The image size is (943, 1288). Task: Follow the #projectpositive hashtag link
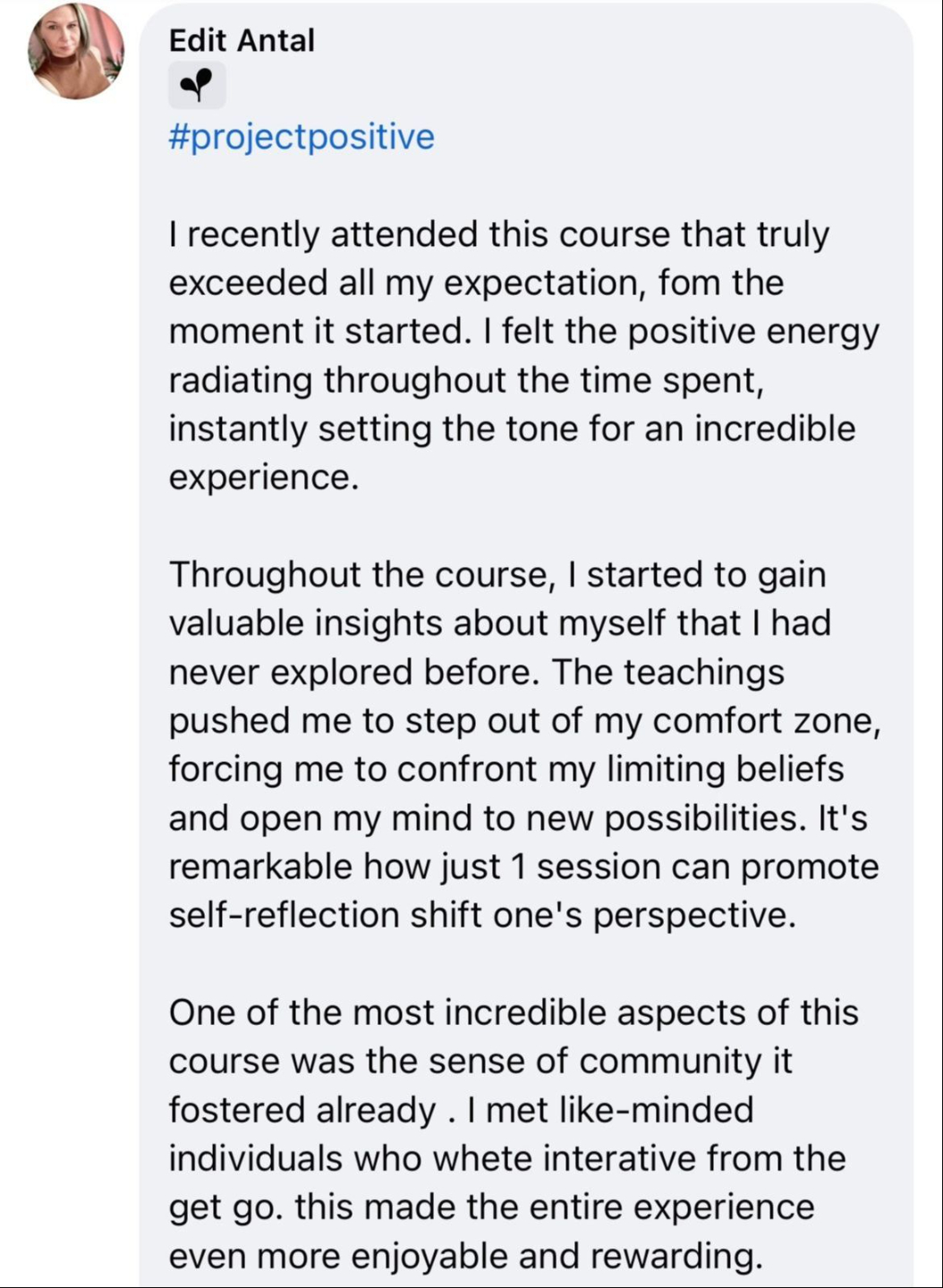[x=302, y=137]
